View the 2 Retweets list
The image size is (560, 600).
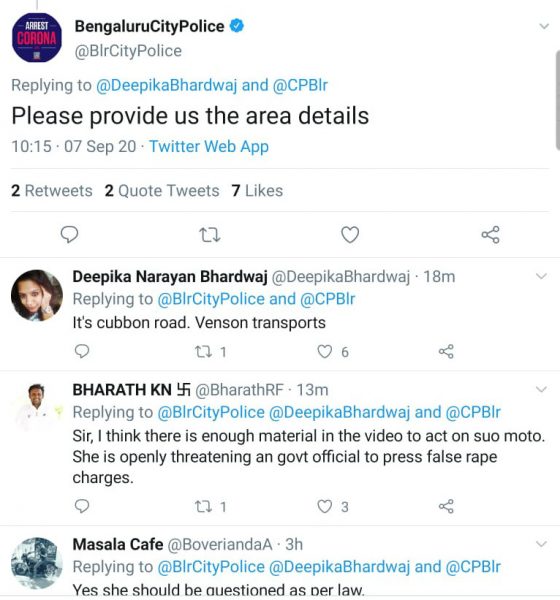click(x=52, y=191)
